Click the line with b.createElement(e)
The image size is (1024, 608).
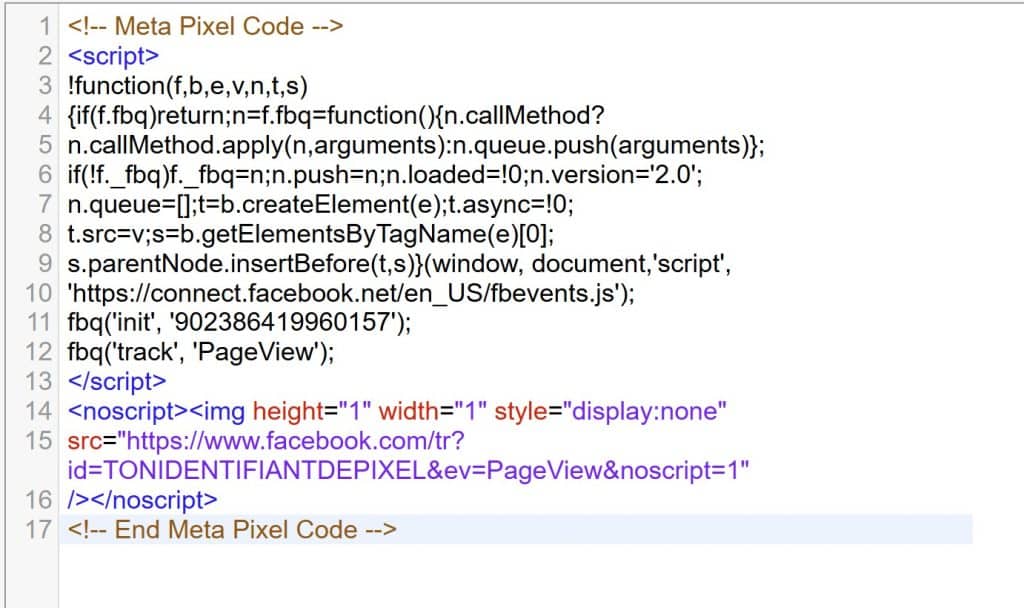click(x=321, y=204)
